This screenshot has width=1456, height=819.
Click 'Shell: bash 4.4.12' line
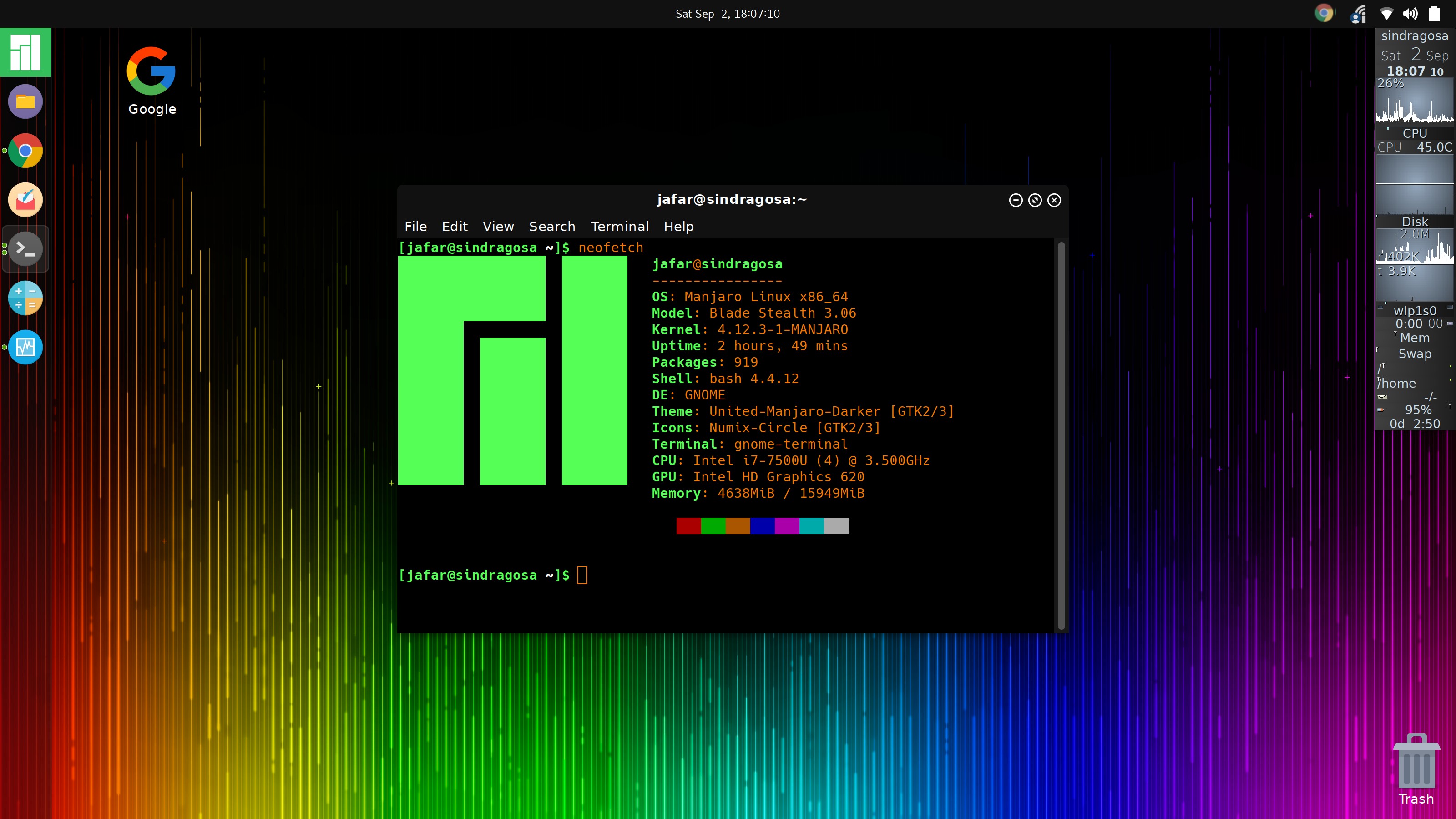click(x=725, y=379)
